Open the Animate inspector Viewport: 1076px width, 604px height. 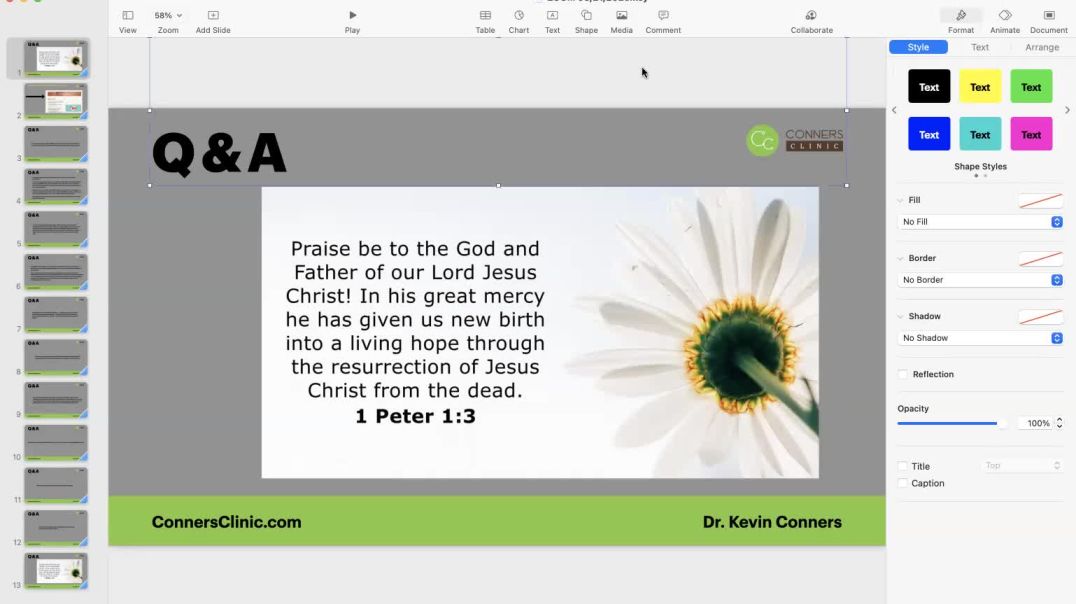[x=1005, y=21]
